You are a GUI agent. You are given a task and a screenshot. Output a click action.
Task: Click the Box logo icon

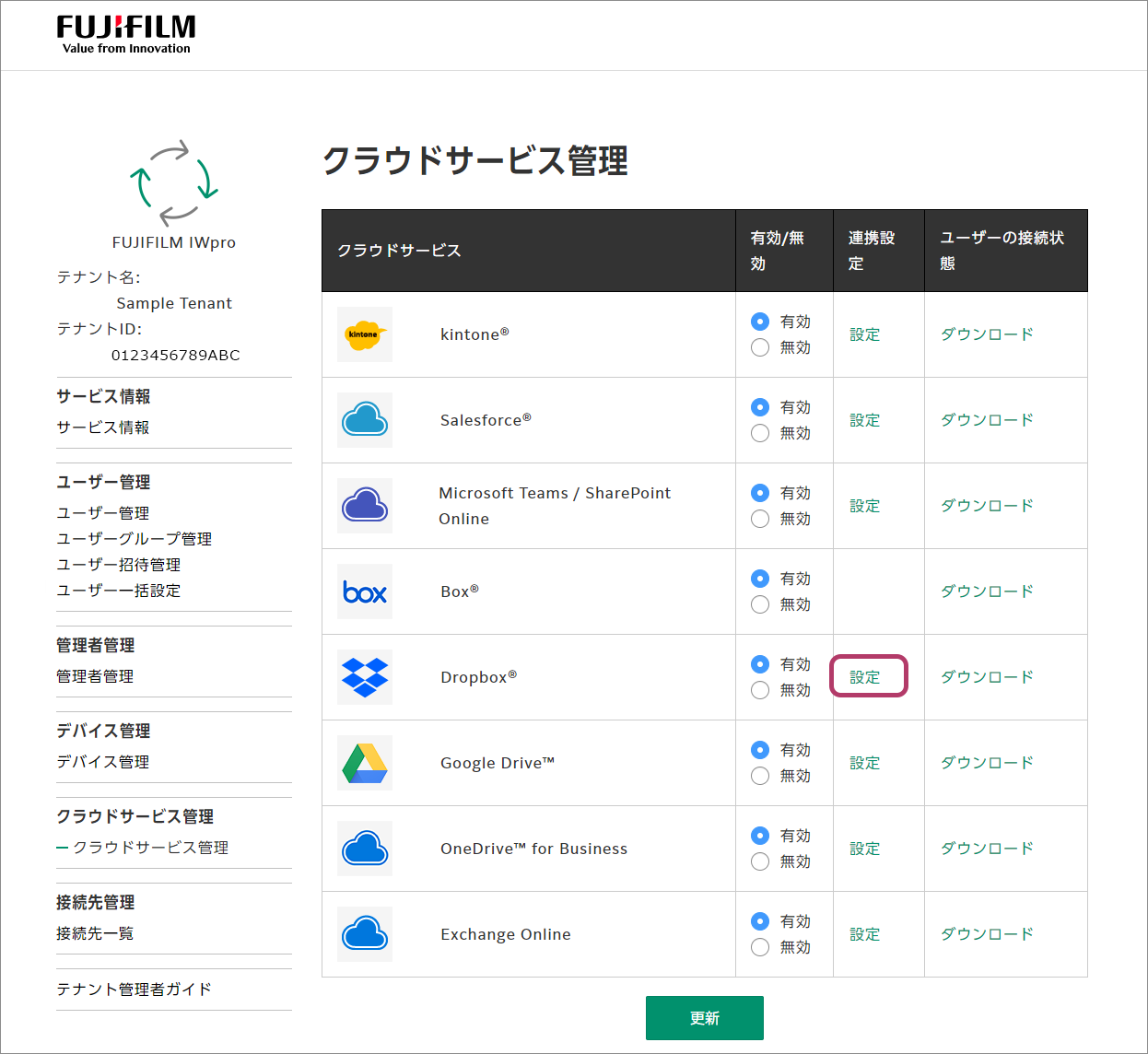coord(365,591)
